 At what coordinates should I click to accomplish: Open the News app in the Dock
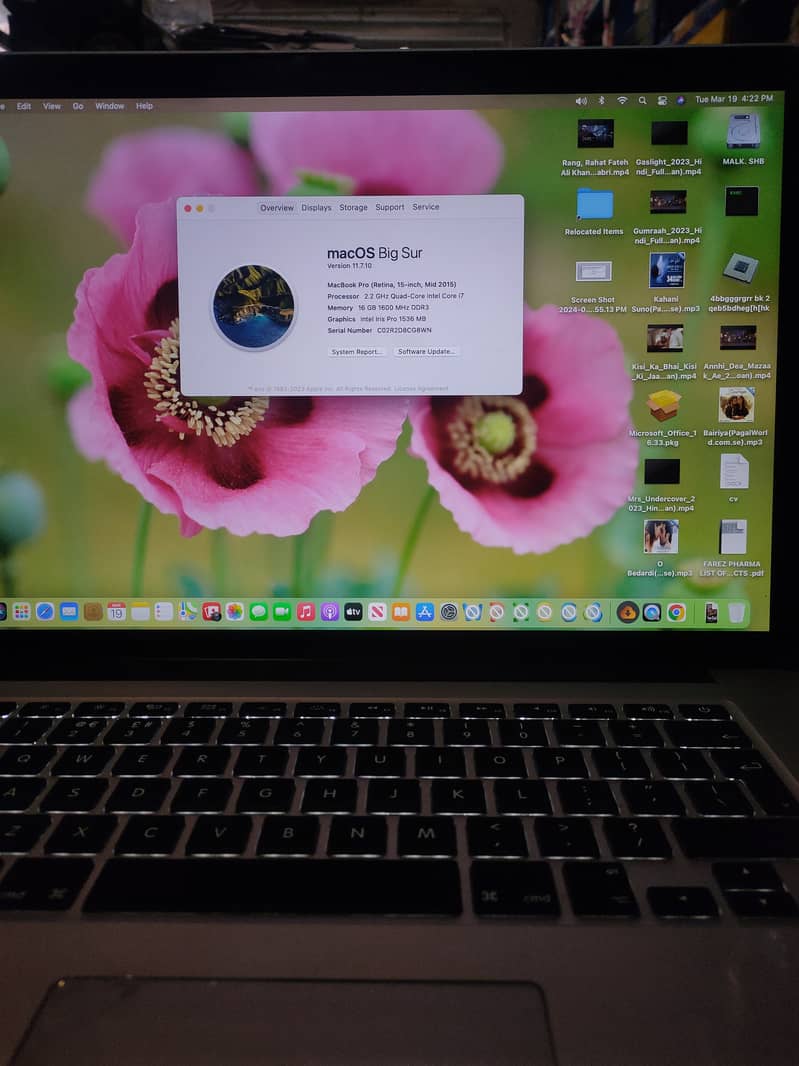pyautogui.click(x=377, y=612)
